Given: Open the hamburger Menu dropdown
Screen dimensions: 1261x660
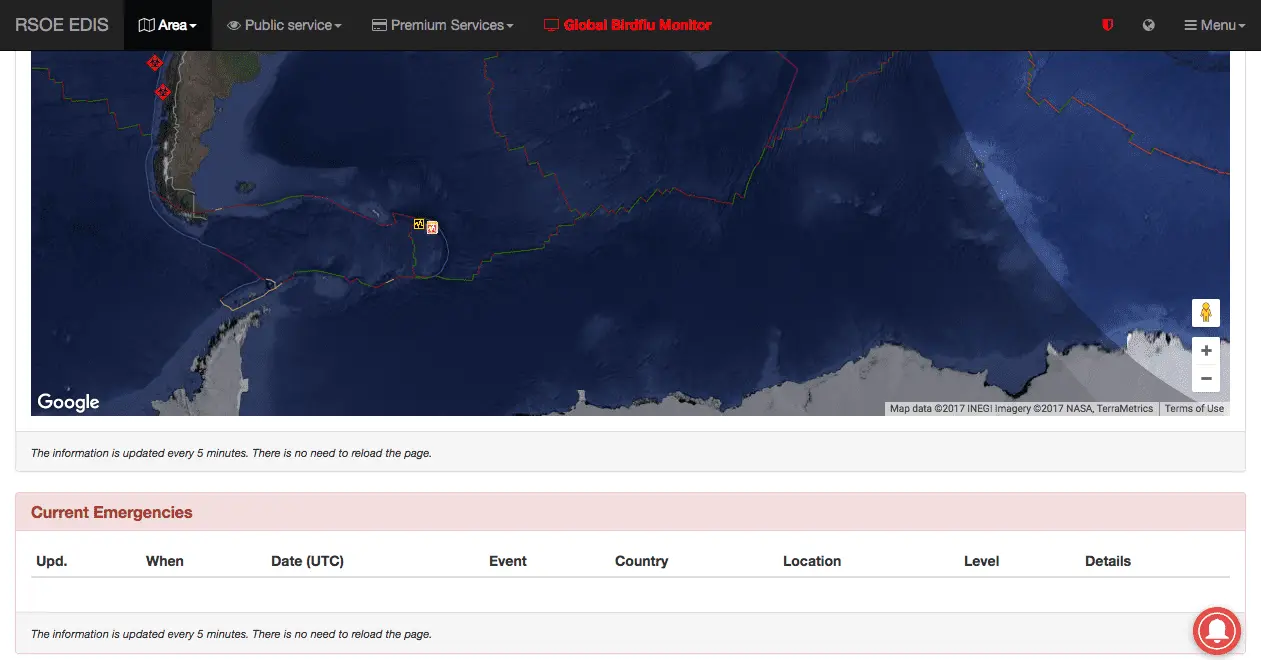Looking at the screenshot, I should (x=1214, y=25).
